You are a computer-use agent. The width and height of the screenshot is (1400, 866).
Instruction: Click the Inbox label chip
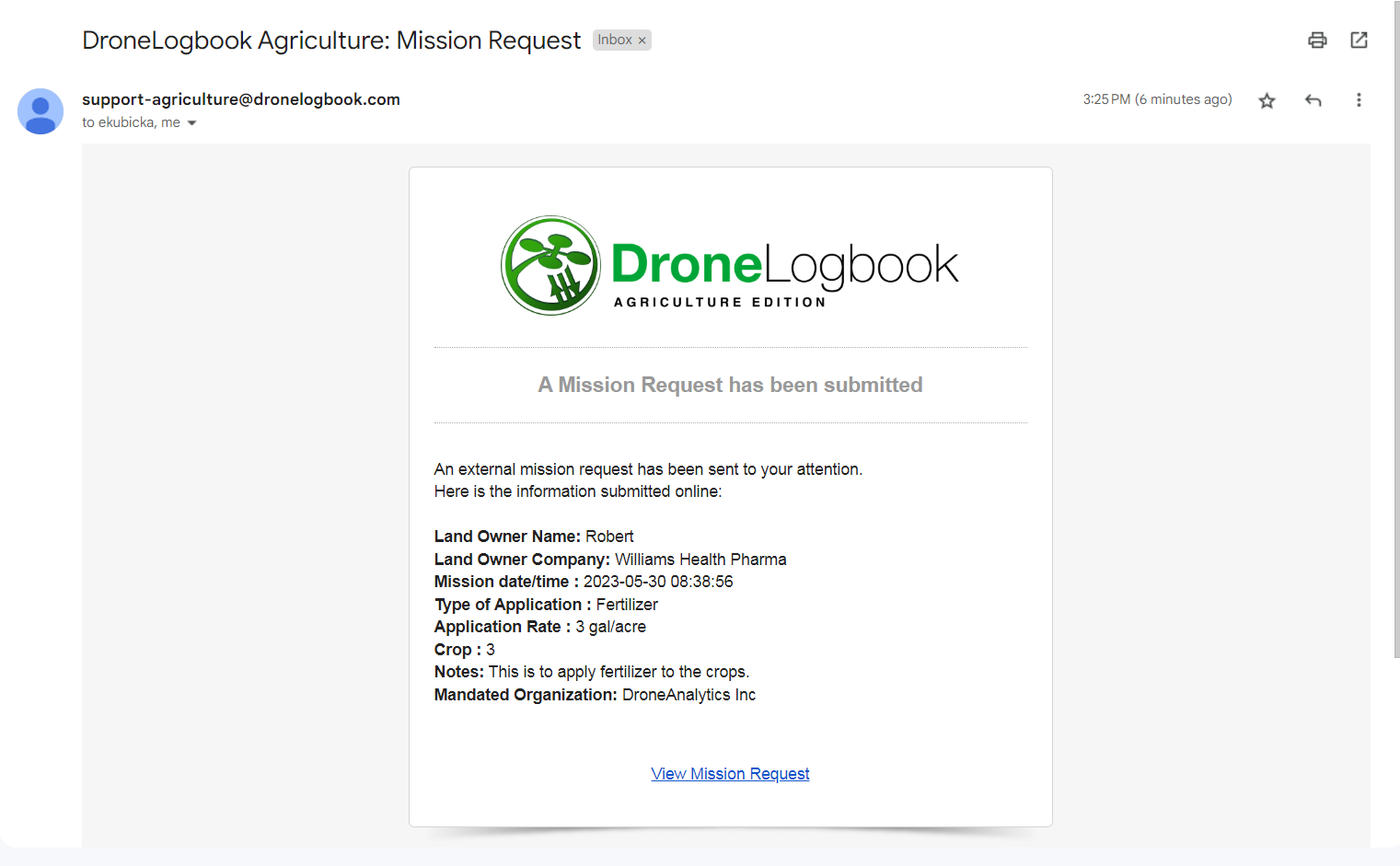621,40
